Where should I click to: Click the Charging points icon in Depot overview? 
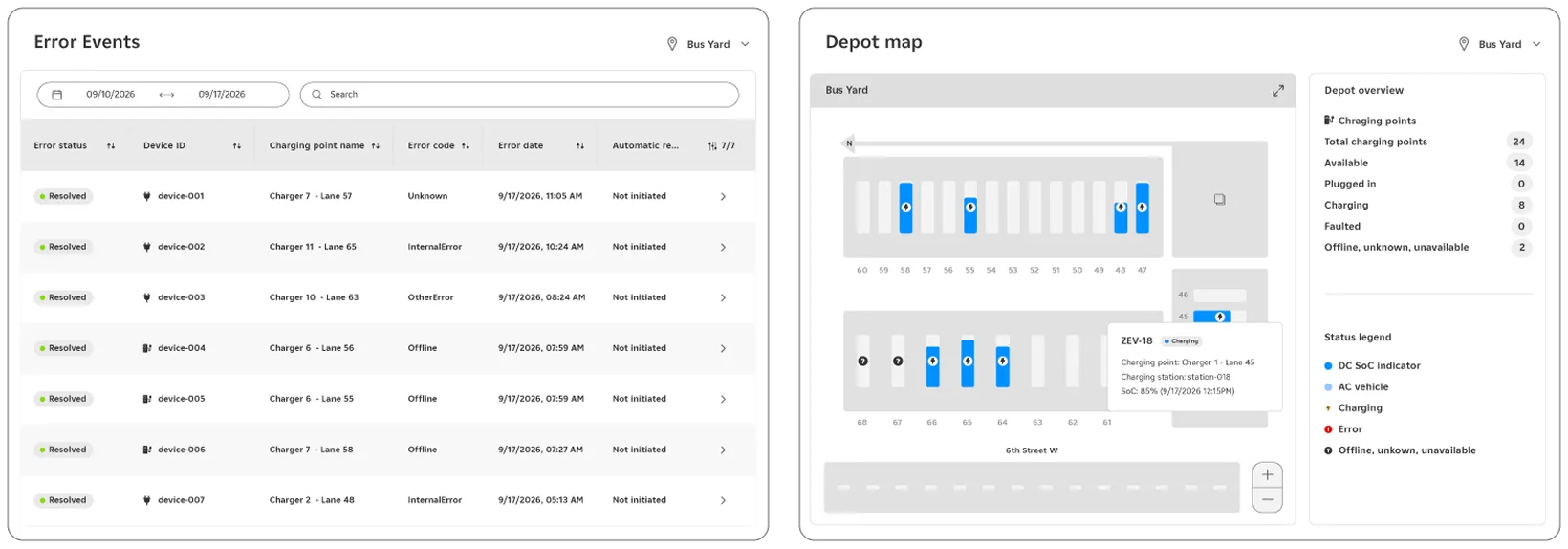coord(1329,121)
